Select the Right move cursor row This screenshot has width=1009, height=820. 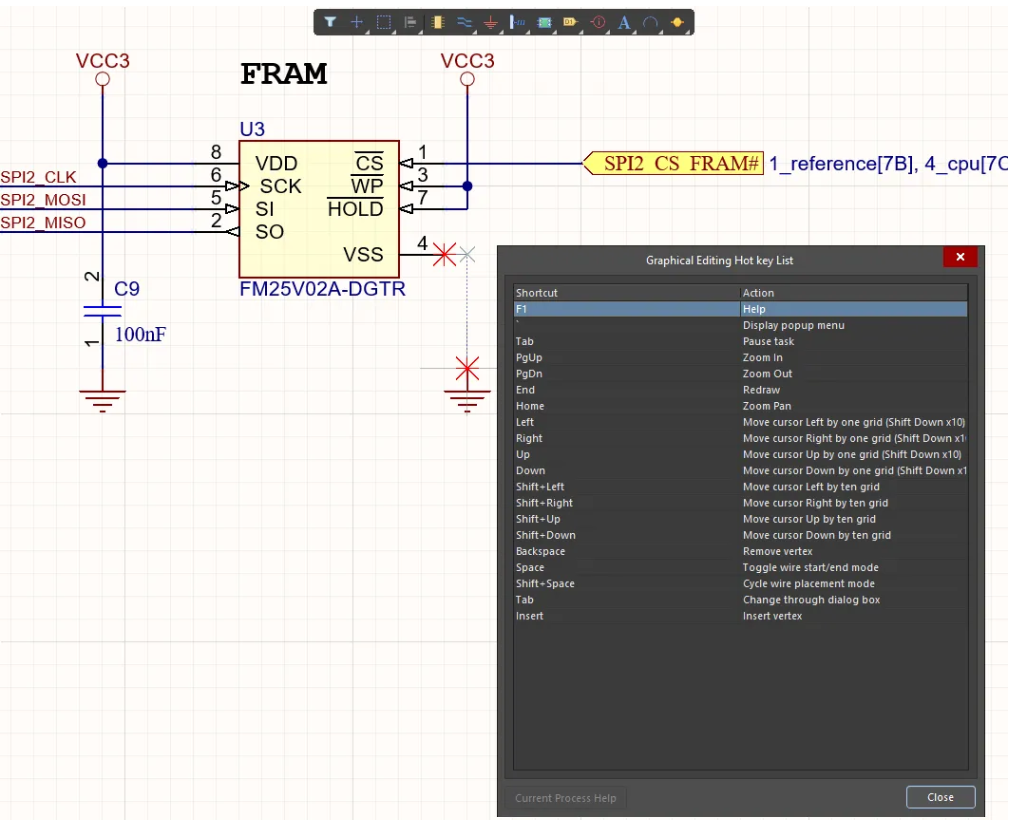(740, 438)
